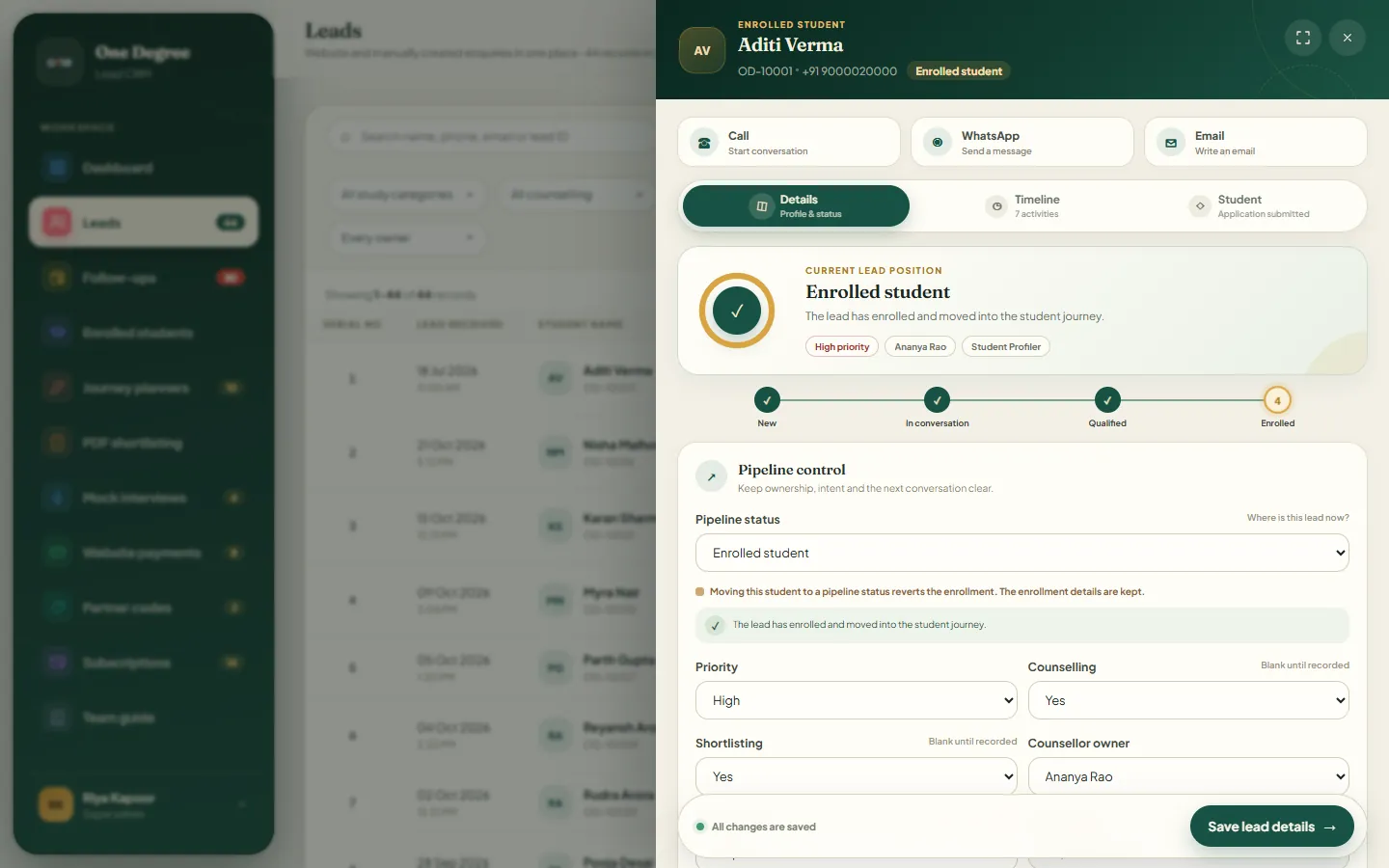This screenshot has height=868, width=1389.
Task: Open the Counselling dropdown showing Yes
Action: (x=1188, y=700)
